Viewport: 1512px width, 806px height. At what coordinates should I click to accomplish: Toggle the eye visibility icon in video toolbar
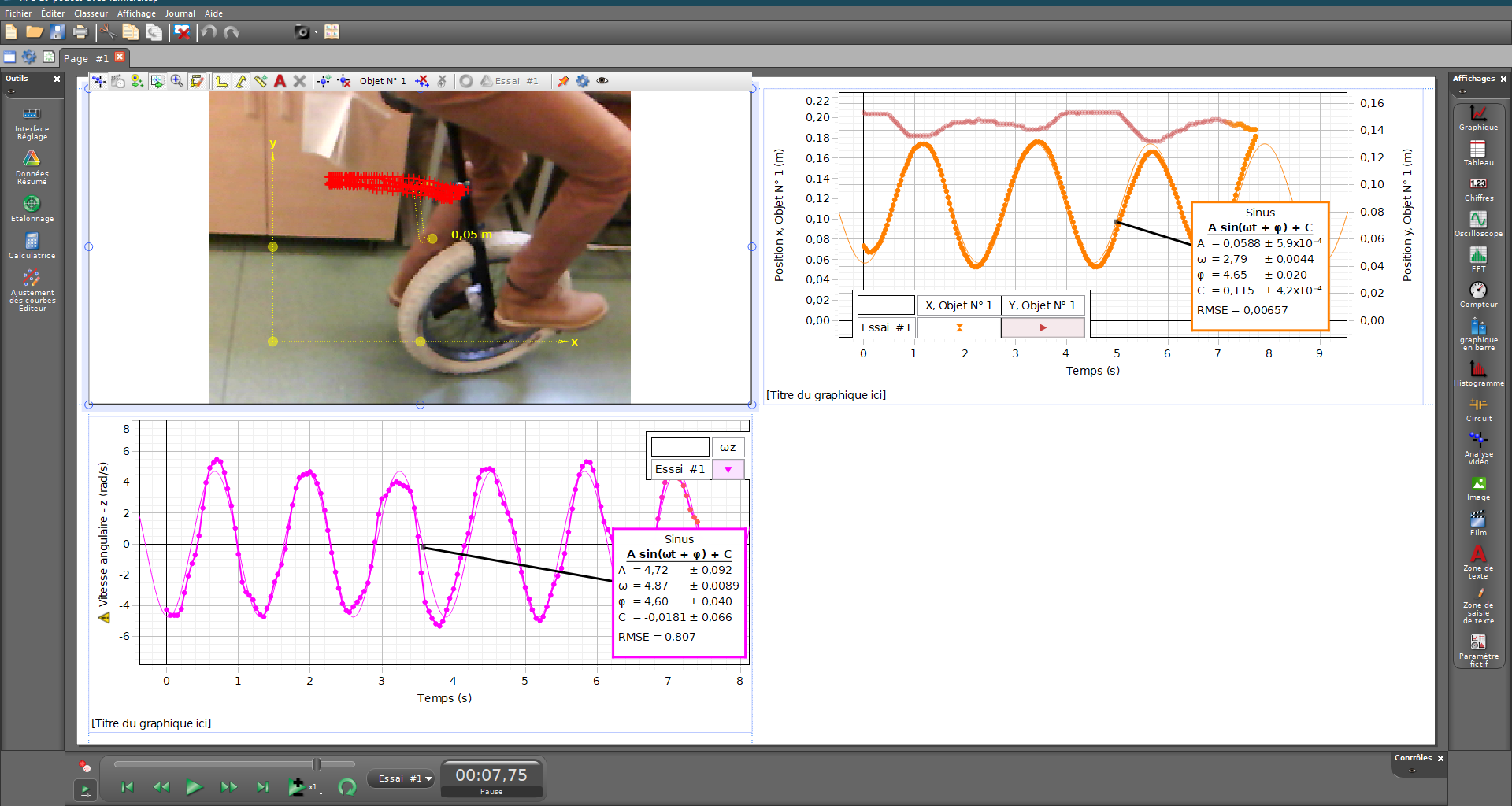pyautogui.click(x=602, y=80)
